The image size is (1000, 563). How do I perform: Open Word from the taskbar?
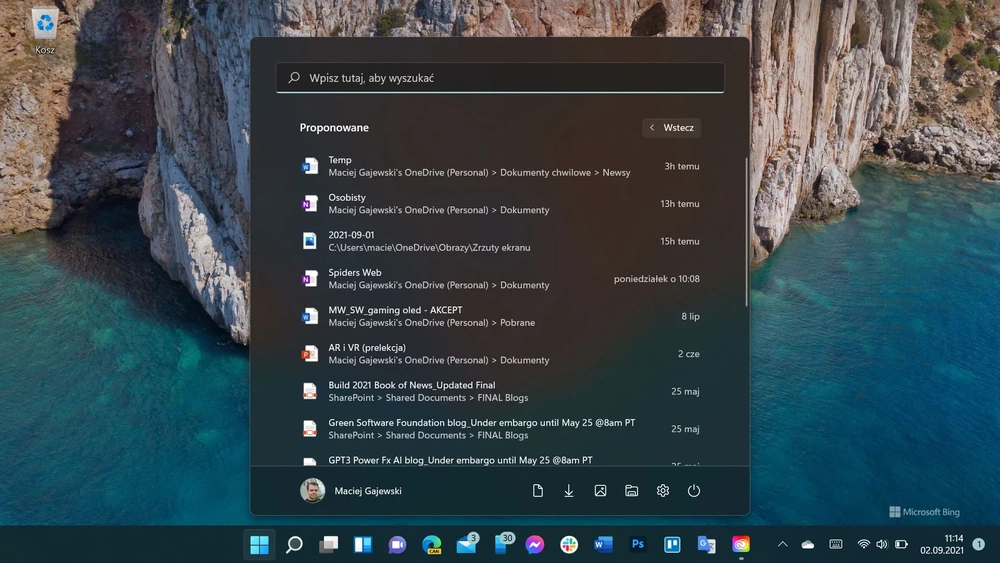coord(603,545)
